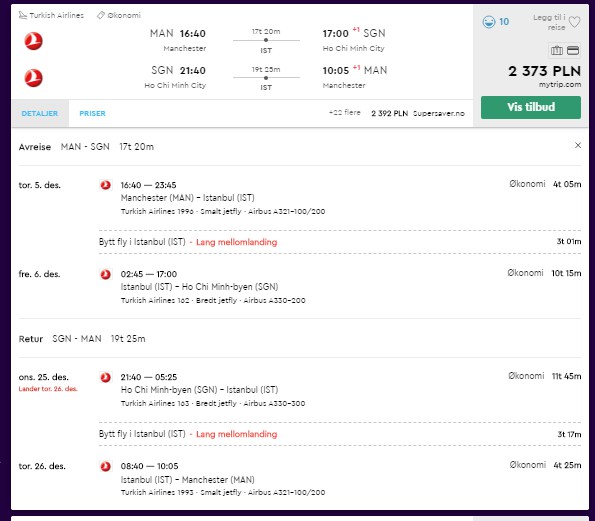Click the mytrip.com provider label

[560, 85]
